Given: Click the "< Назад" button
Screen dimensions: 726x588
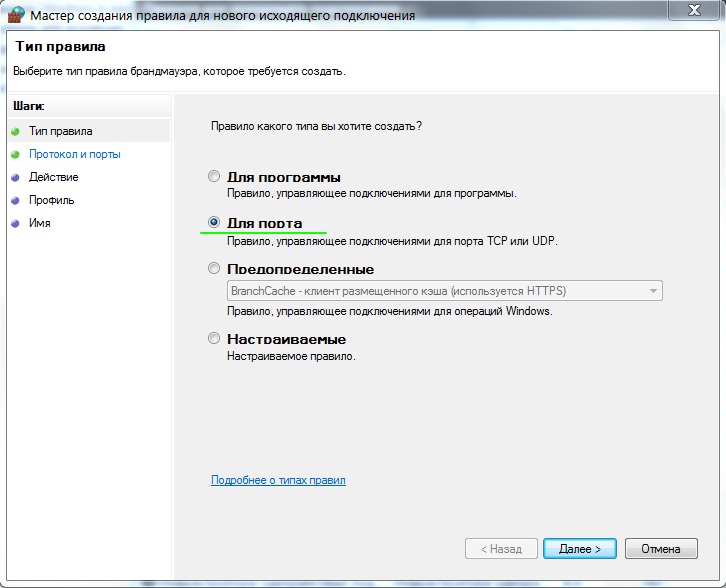Looking at the screenshot, I should 501,549.
